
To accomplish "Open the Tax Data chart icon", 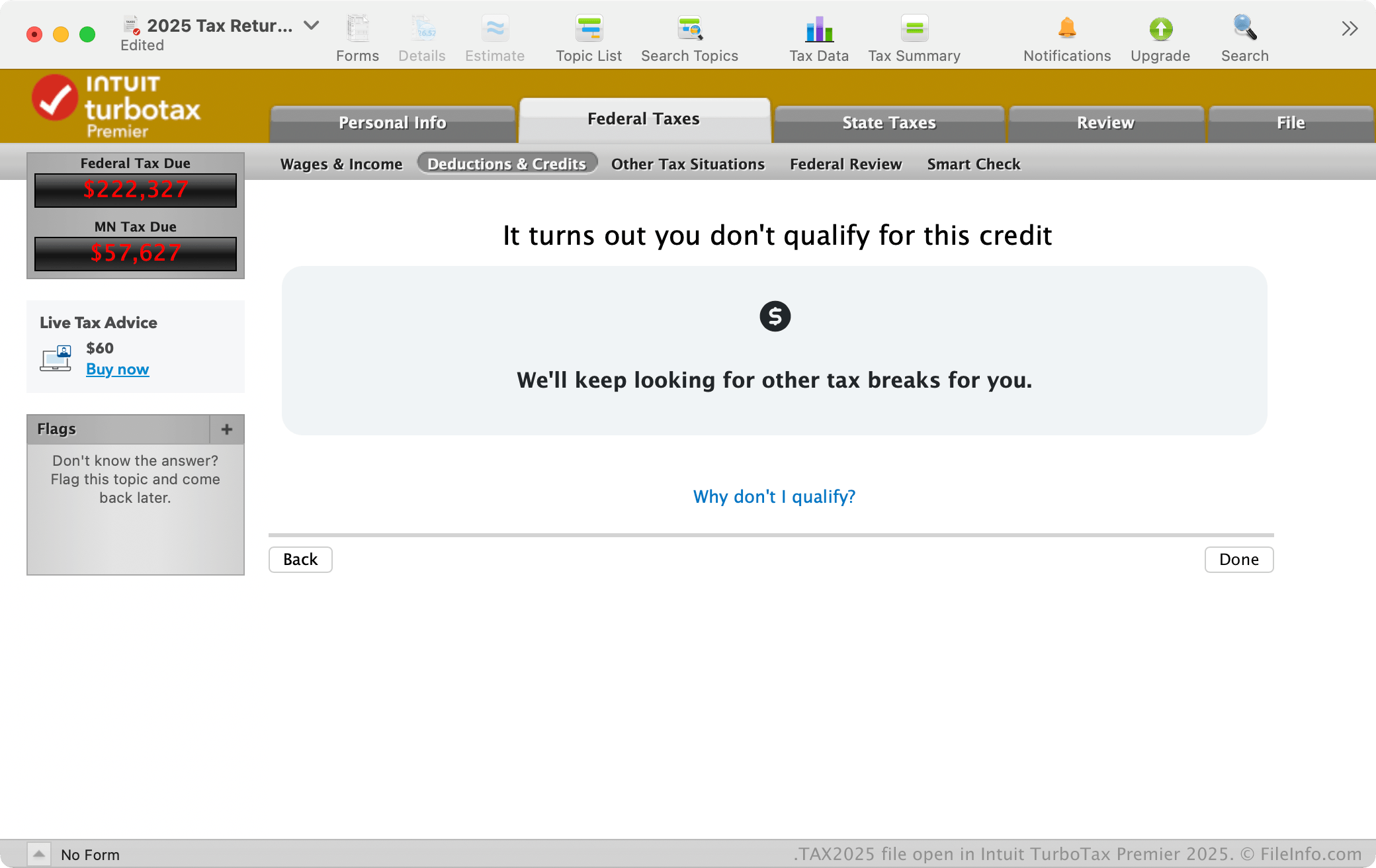I will pos(818,29).
